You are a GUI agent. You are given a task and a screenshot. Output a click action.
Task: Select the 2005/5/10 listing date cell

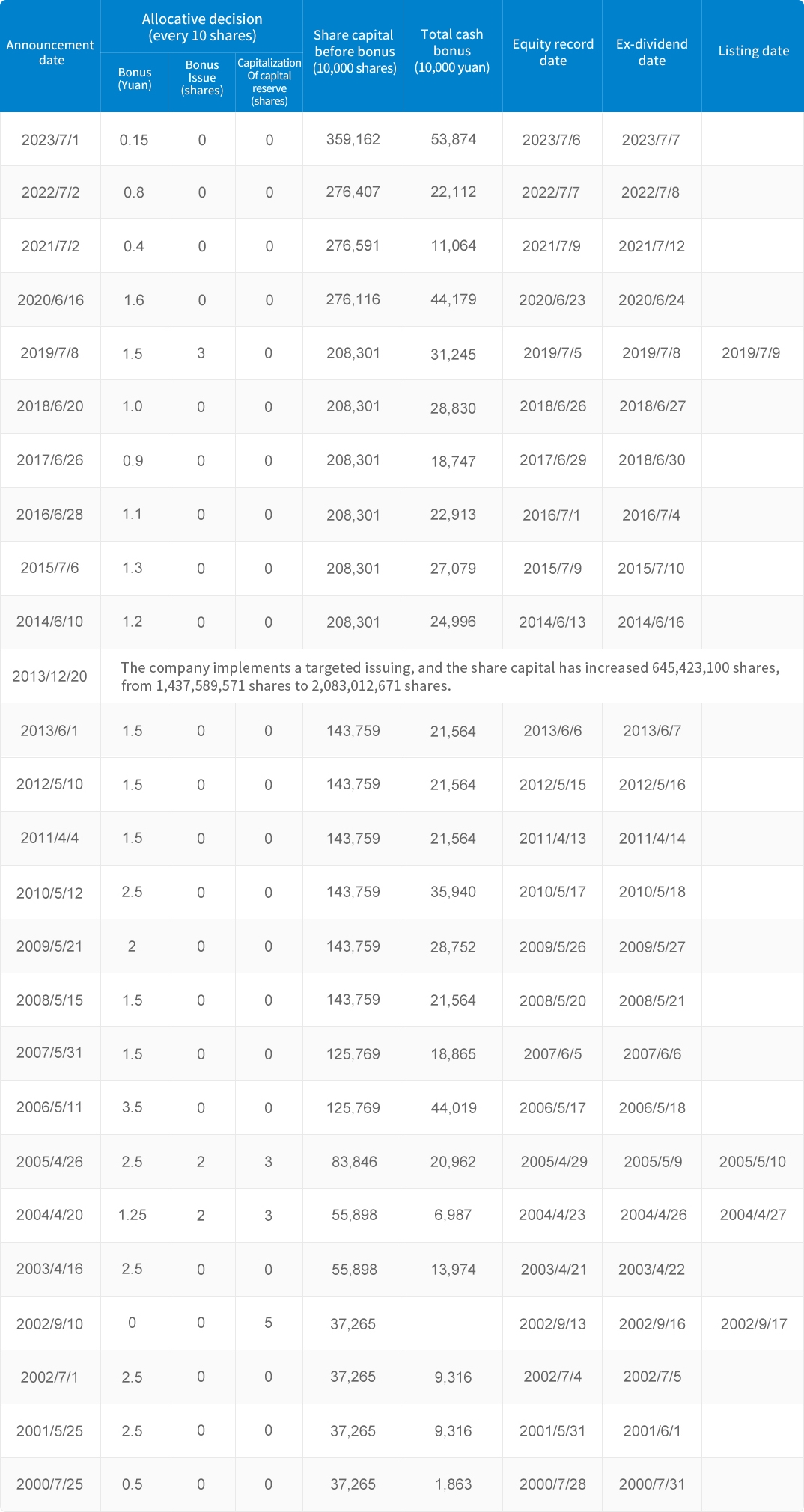coord(752,1162)
